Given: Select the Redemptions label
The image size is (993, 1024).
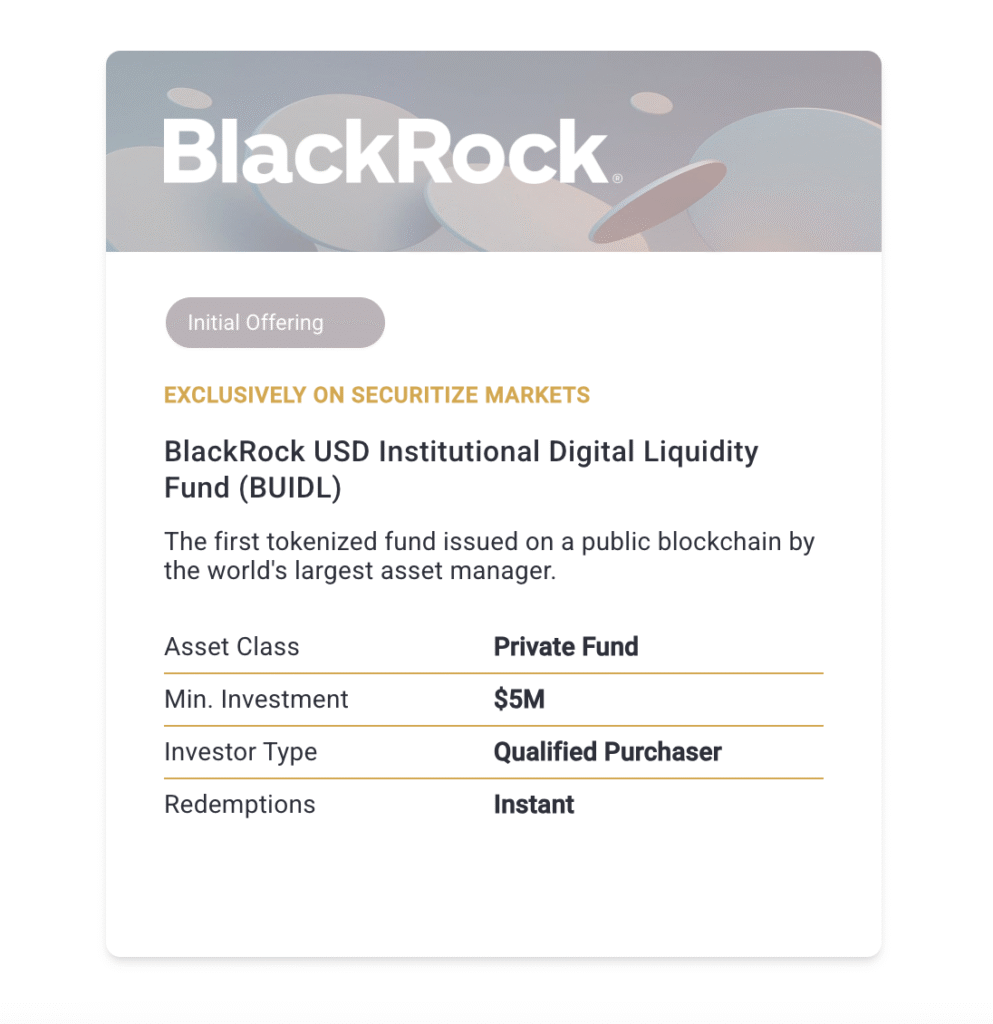Looking at the screenshot, I should point(239,805).
